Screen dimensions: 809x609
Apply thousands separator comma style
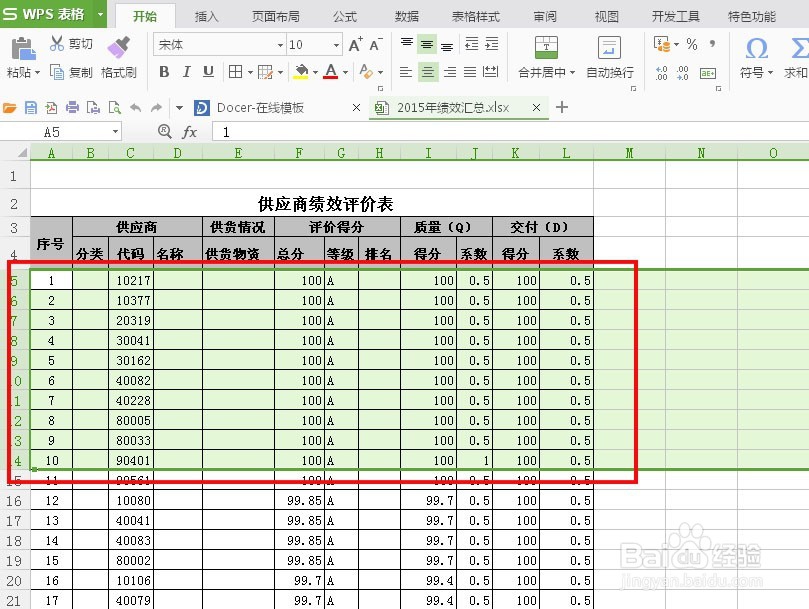[713, 44]
